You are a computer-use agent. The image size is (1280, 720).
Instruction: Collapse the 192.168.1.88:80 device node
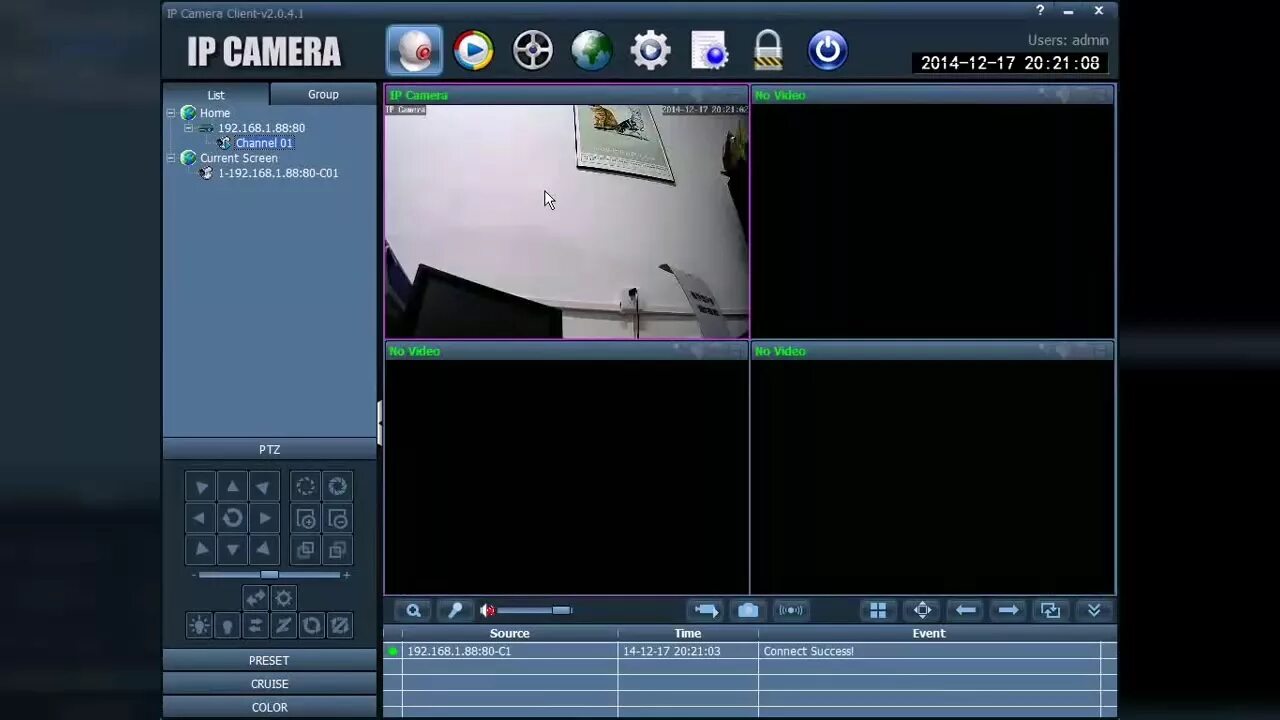tap(188, 128)
